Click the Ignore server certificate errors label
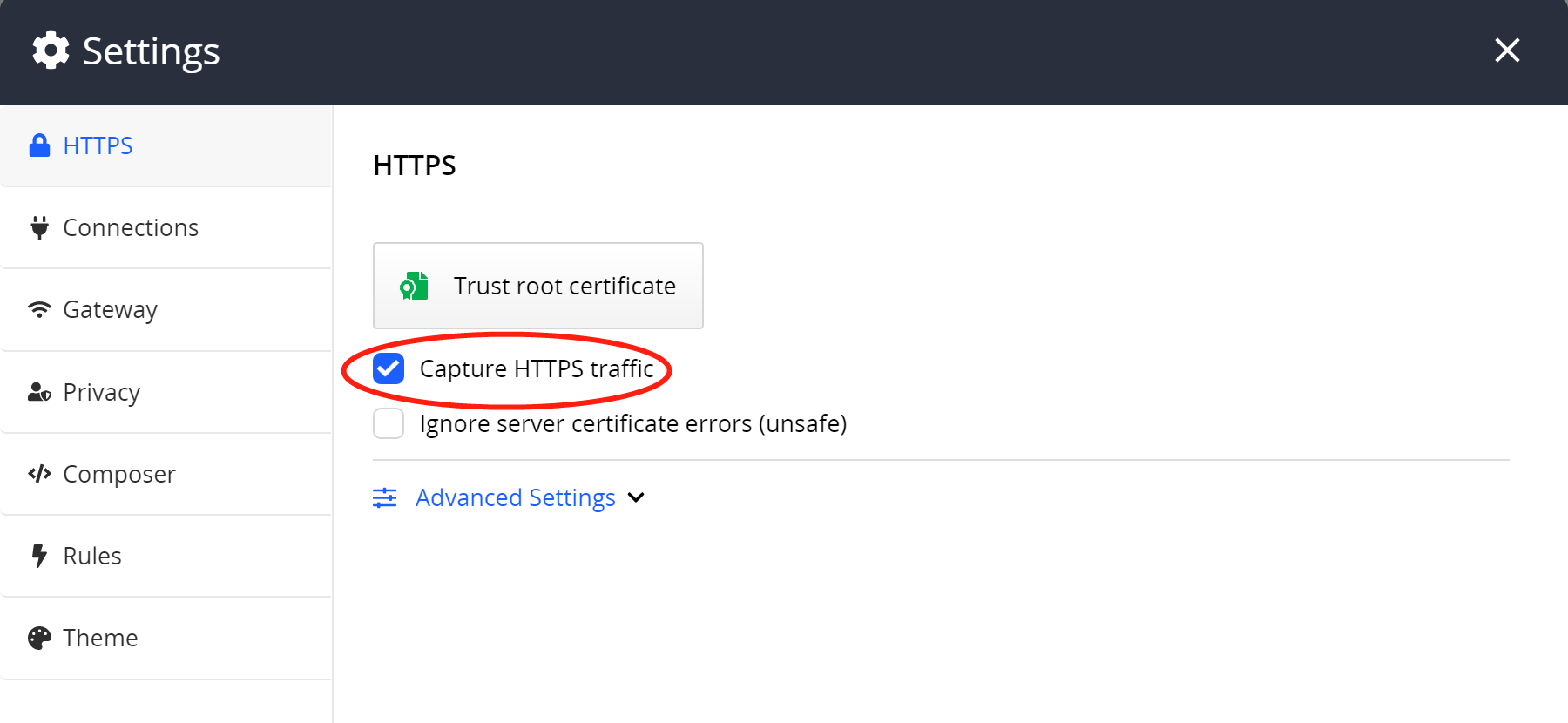Viewport: 1568px width, 723px height. pos(633,424)
